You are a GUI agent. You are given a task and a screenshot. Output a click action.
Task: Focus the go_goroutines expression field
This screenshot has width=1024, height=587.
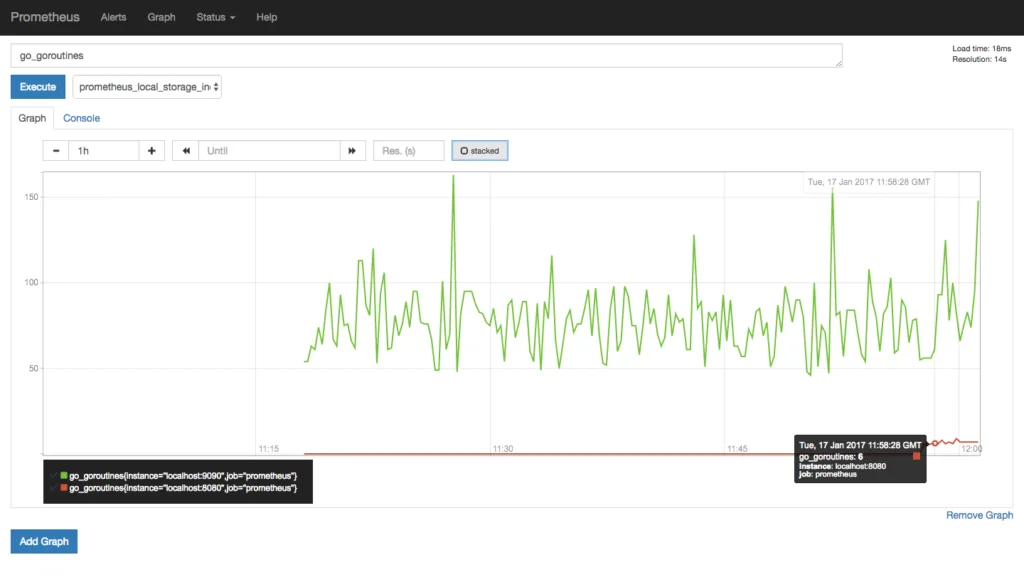pos(426,56)
